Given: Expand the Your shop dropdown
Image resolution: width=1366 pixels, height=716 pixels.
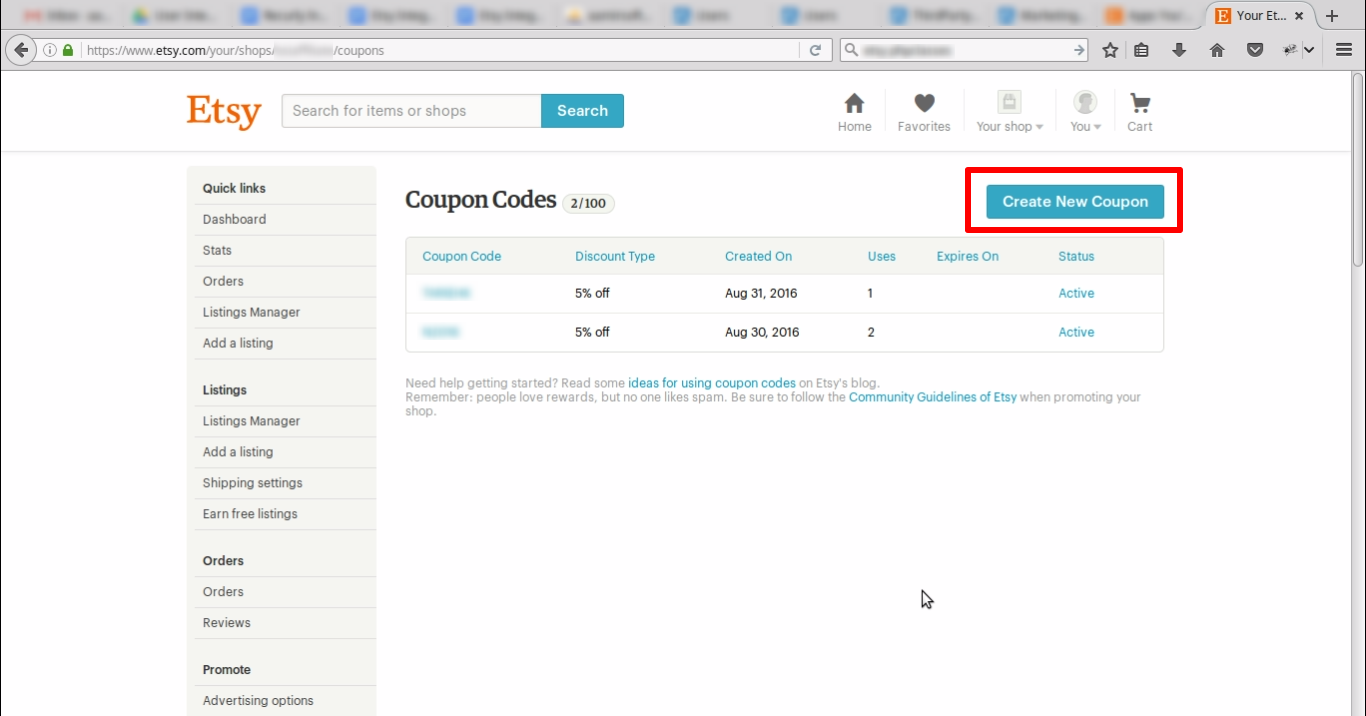Looking at the screenshot, I should (x=1009, y=112).
